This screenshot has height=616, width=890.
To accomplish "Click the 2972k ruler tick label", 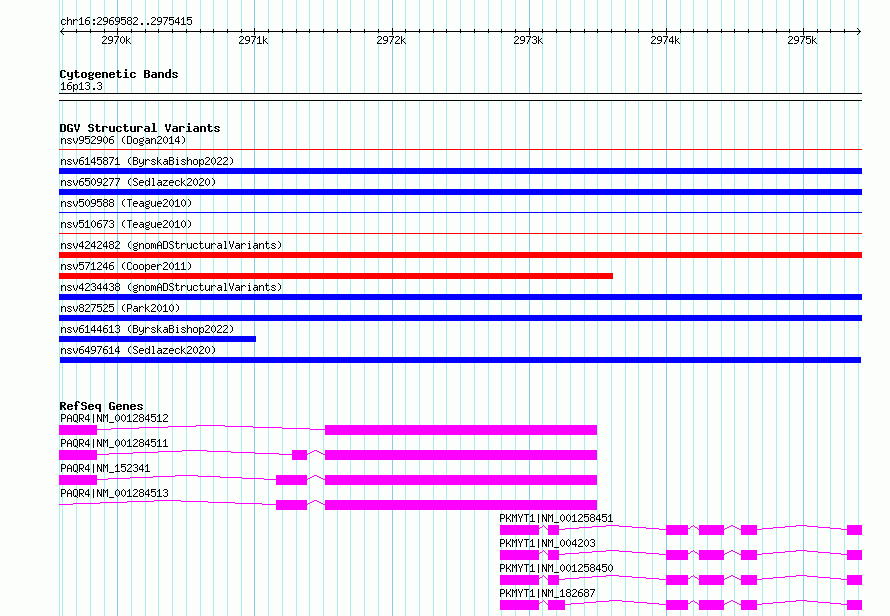I will (391, 40).
